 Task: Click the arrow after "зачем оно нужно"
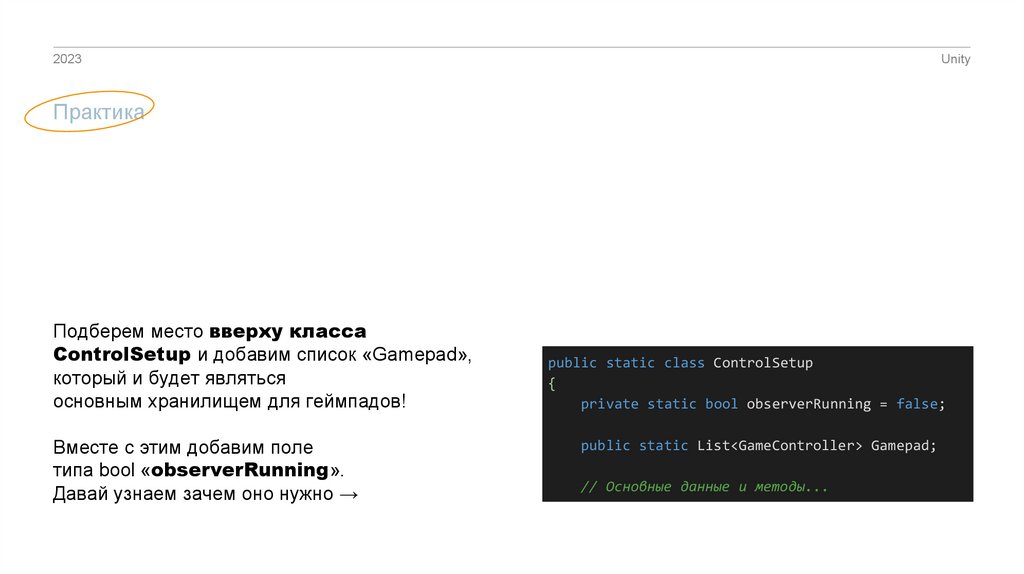(348, 494)
